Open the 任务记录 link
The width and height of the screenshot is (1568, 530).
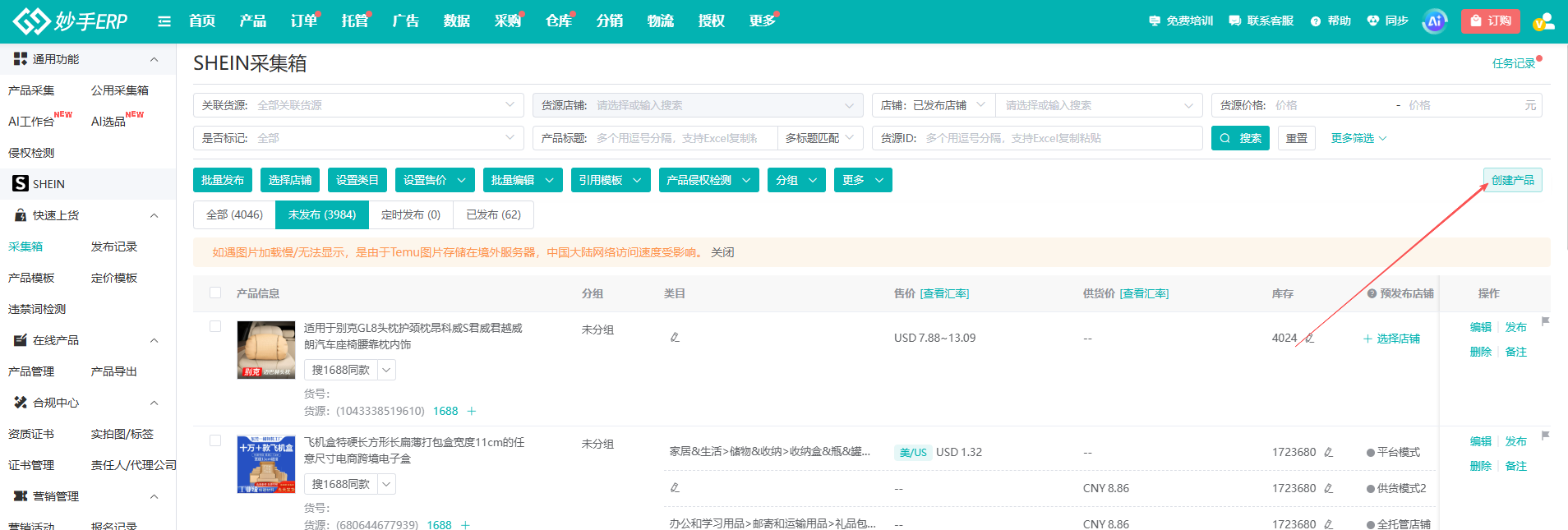click(1514, 63)
